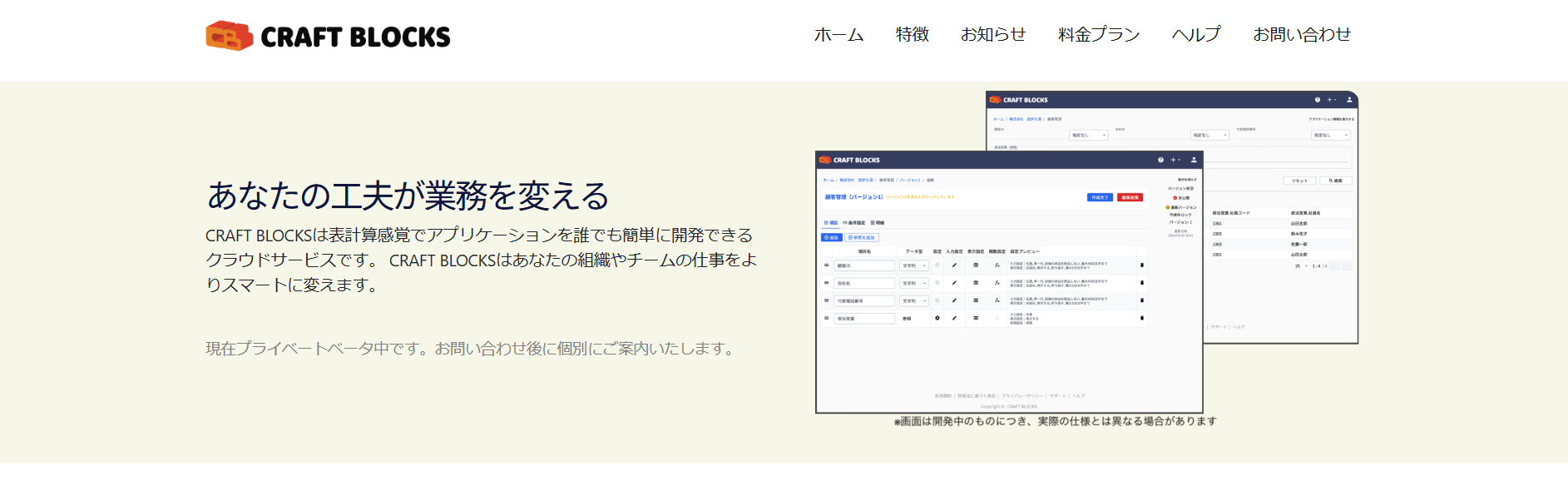This screenshot has height=481, width=1568.
Task: Click heading あなたの工夫が業務を変える
Action: pos(408,196)
